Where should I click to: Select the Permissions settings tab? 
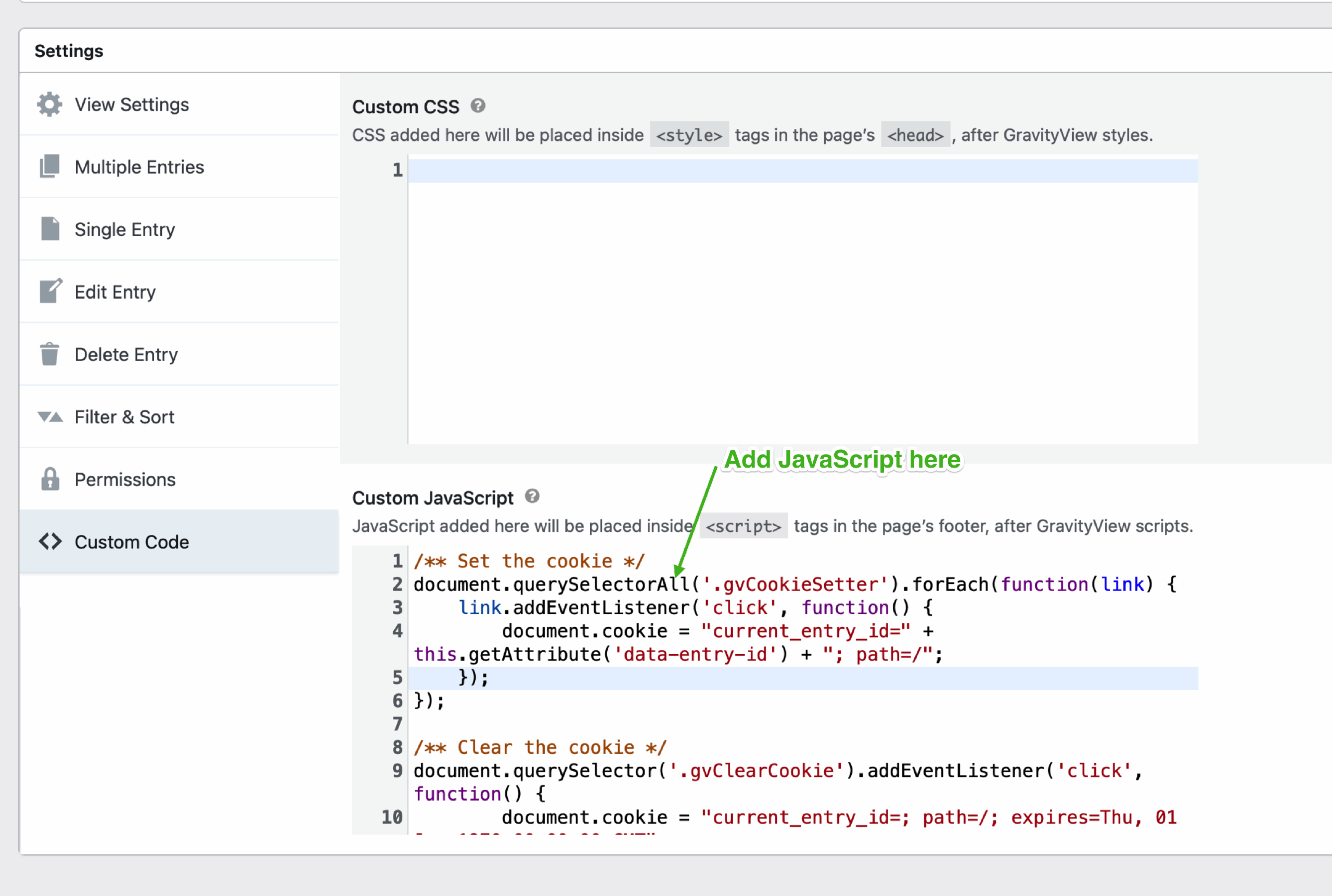pyautogui.click(x=125, y=479)
